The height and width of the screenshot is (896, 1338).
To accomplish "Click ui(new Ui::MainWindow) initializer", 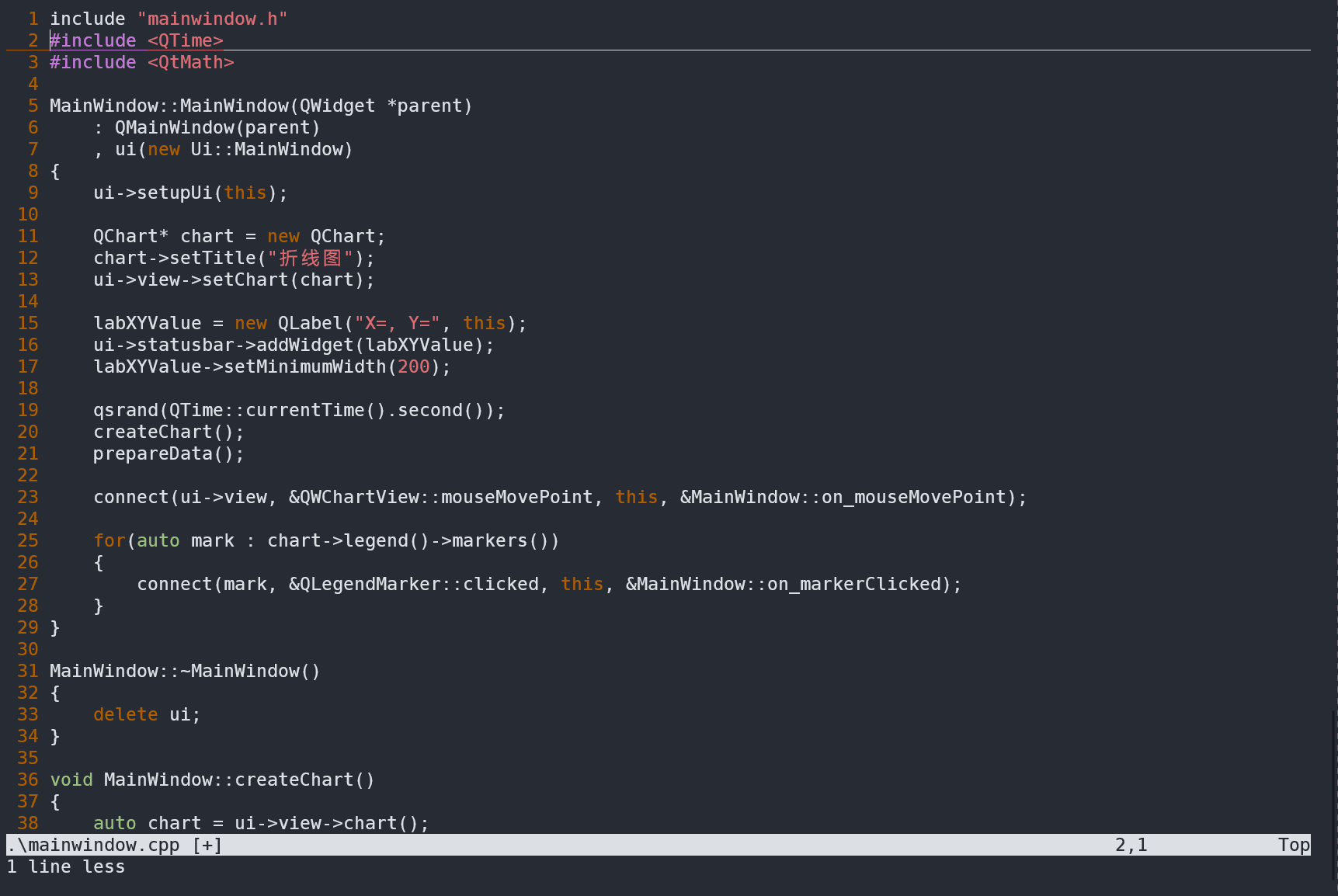I will tap(234, 149).
